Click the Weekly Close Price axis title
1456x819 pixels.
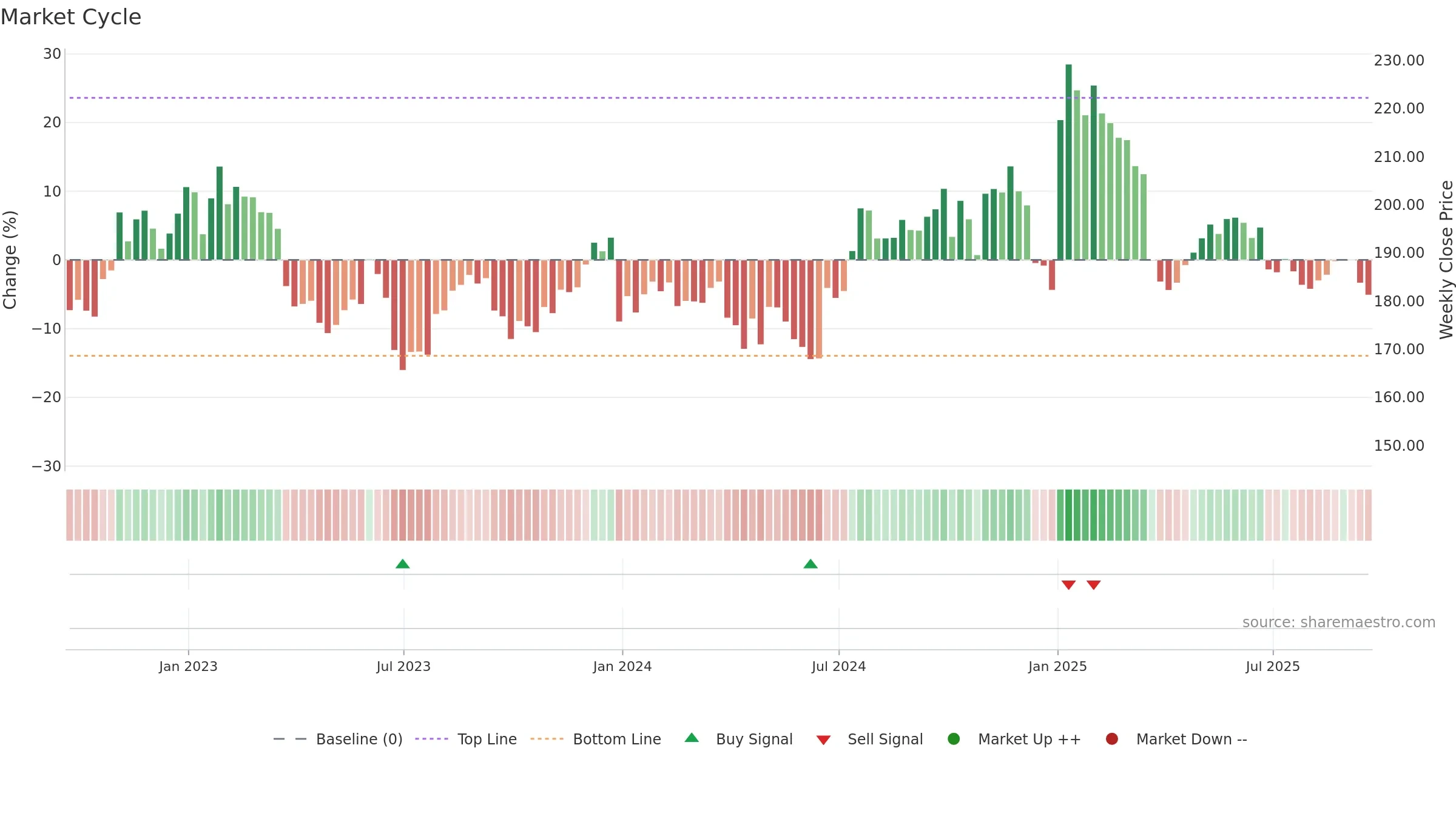tap(1446, 260)
